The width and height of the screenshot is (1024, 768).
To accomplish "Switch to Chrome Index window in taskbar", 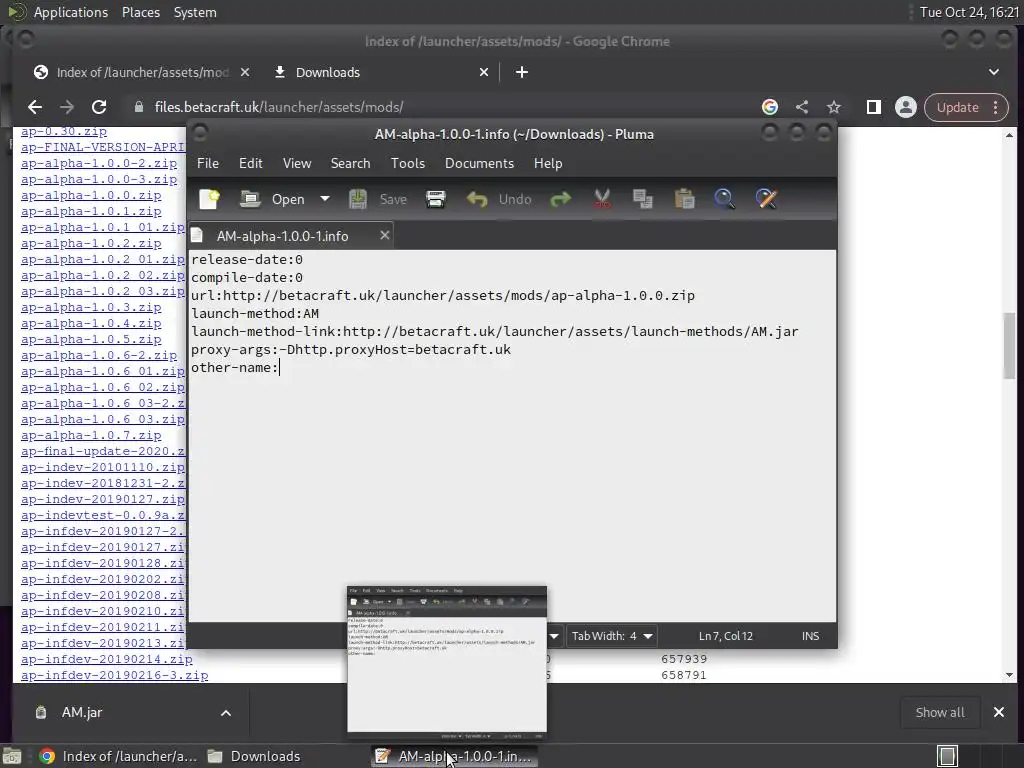I will pyautogui.click(x=118, y=756).
